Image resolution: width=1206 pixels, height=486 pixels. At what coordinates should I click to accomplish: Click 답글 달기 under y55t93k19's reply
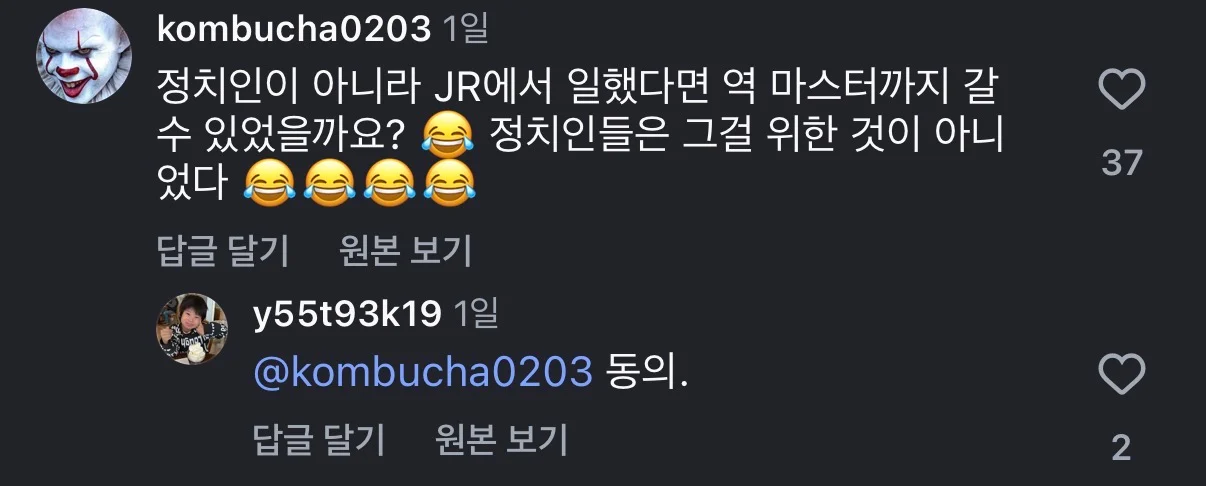(319, 438)
